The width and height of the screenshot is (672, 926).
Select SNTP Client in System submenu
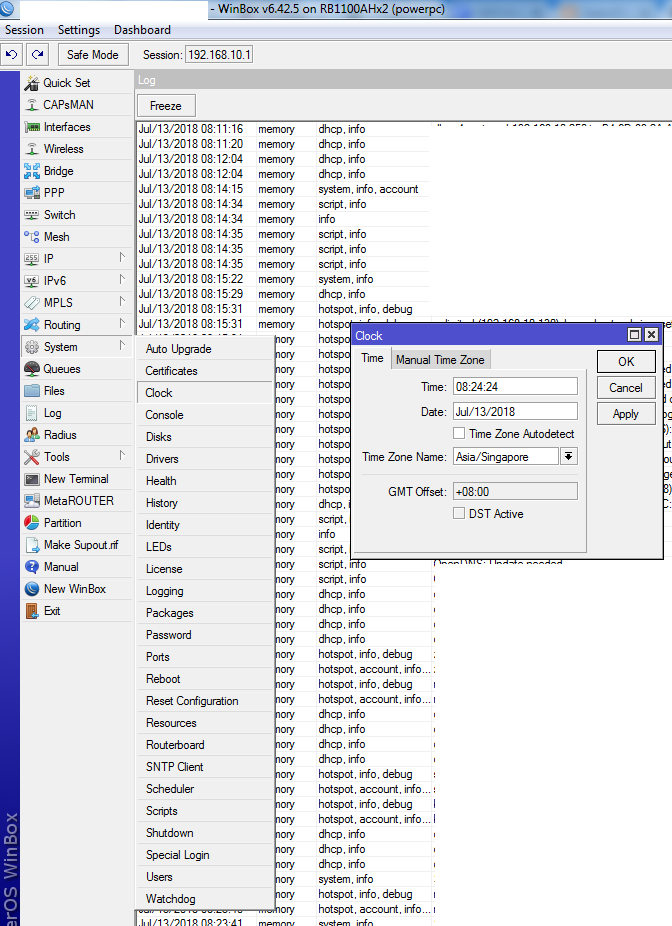pos(204,767)
